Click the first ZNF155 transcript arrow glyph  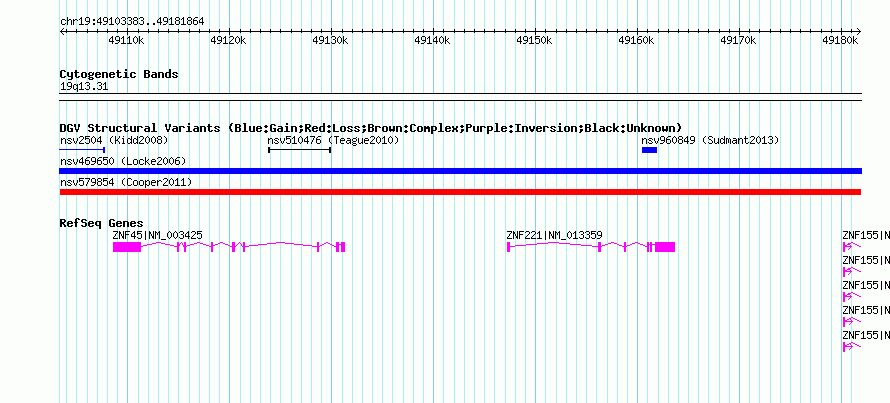pos(851,247)
